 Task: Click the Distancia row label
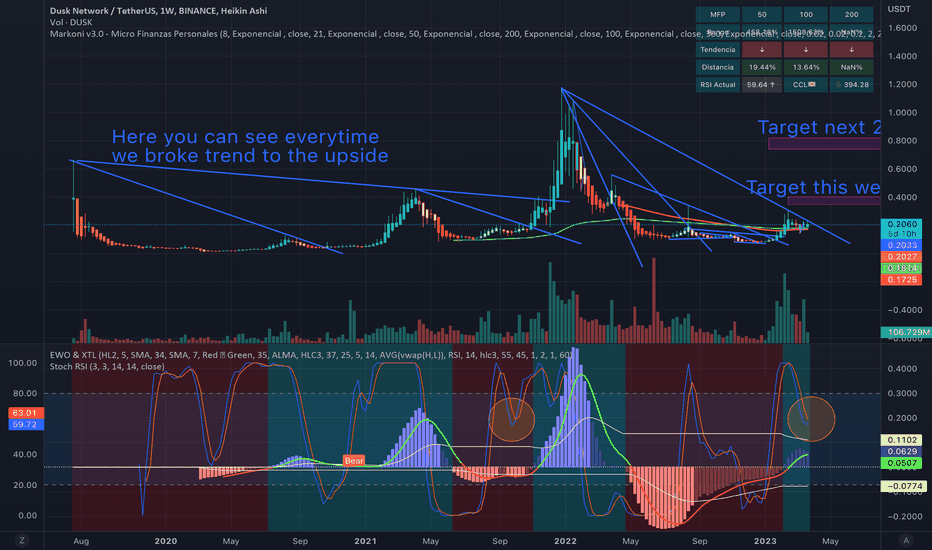(717, 67)
